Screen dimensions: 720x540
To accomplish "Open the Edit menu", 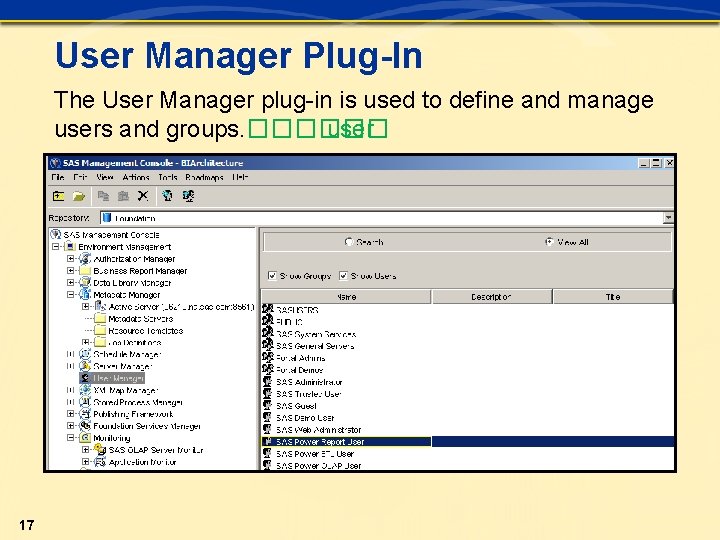I will click(80, 177).
